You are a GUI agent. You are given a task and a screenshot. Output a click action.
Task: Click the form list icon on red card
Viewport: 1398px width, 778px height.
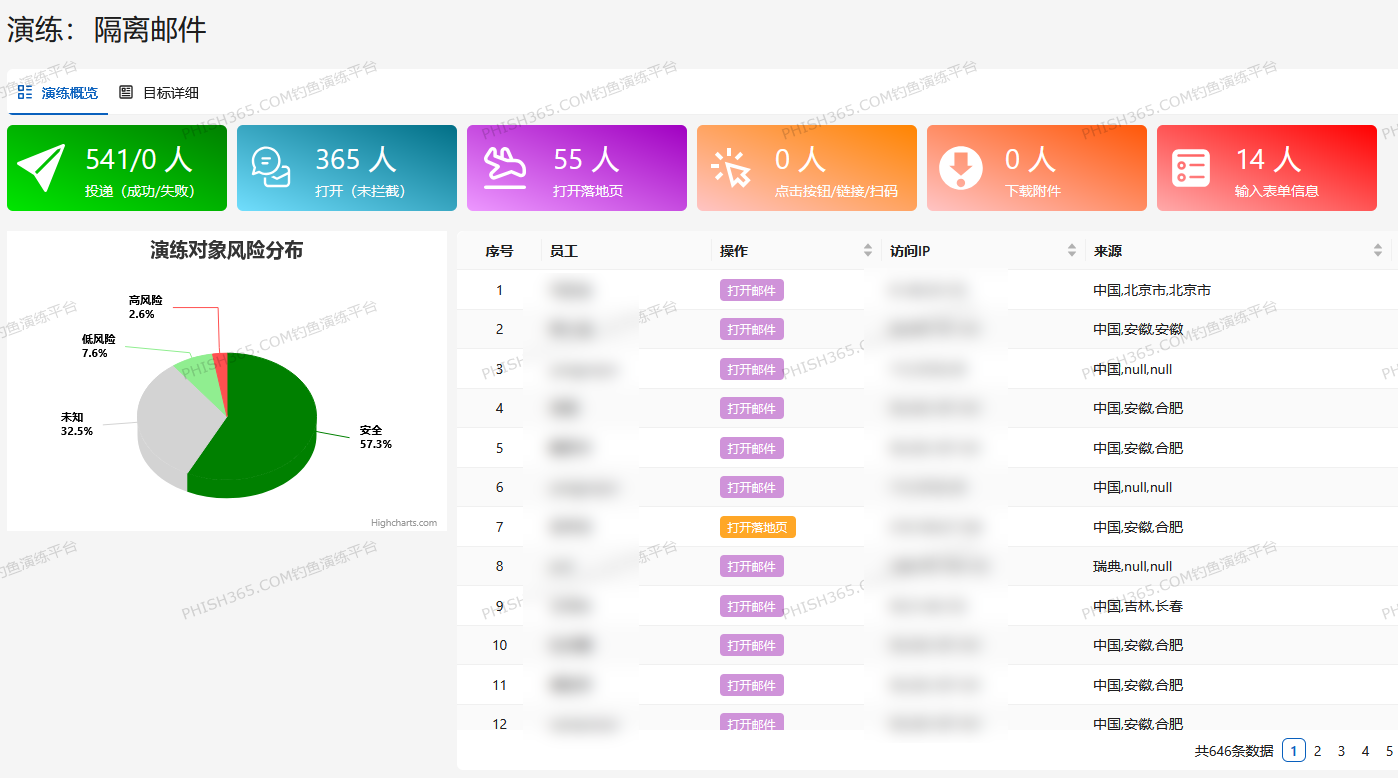[x=1191, y=168]
